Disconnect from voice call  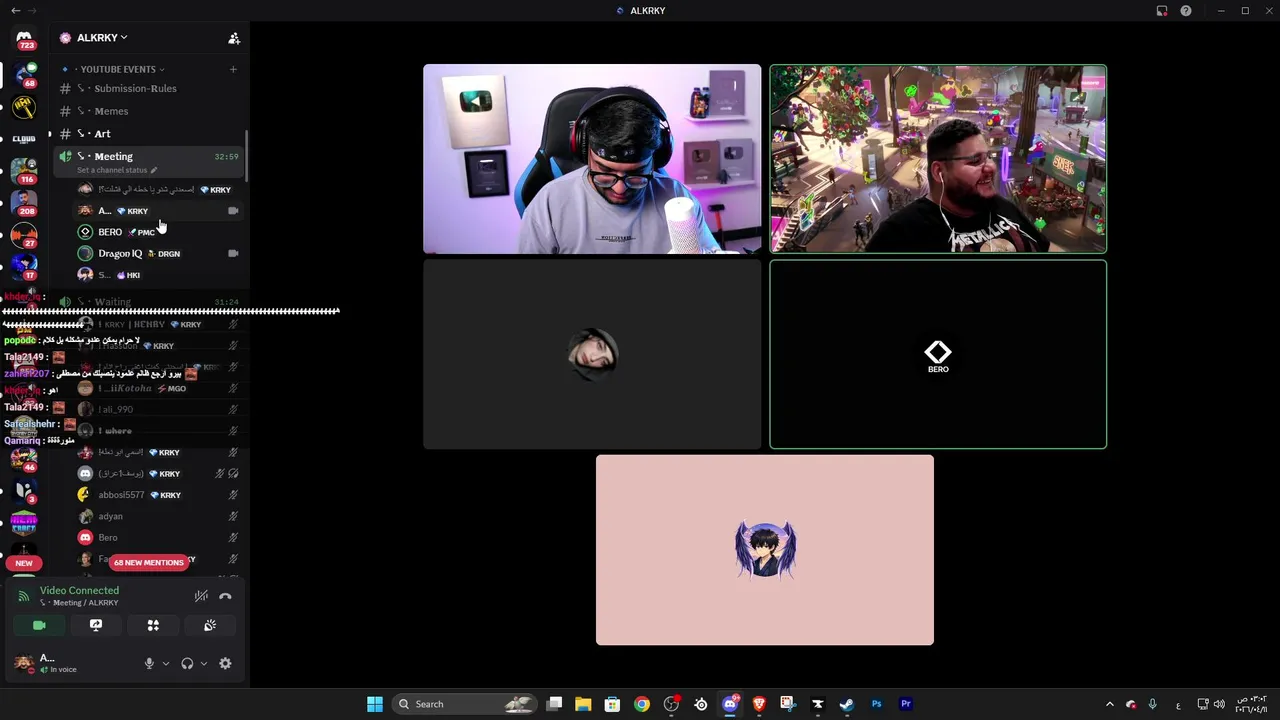coord(225,596)
